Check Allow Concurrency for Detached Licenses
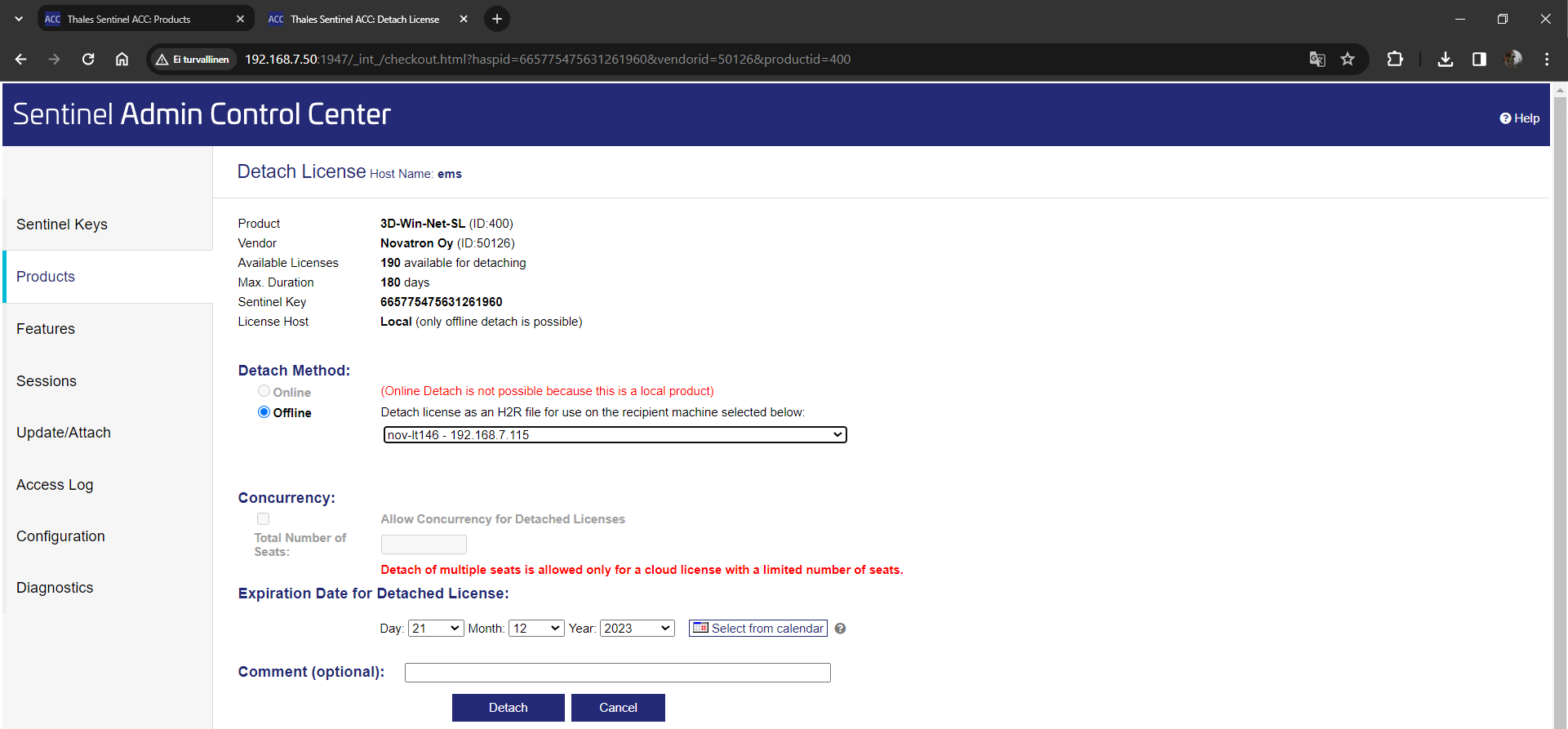This screenshot has width=1568, height=729. 263,519
